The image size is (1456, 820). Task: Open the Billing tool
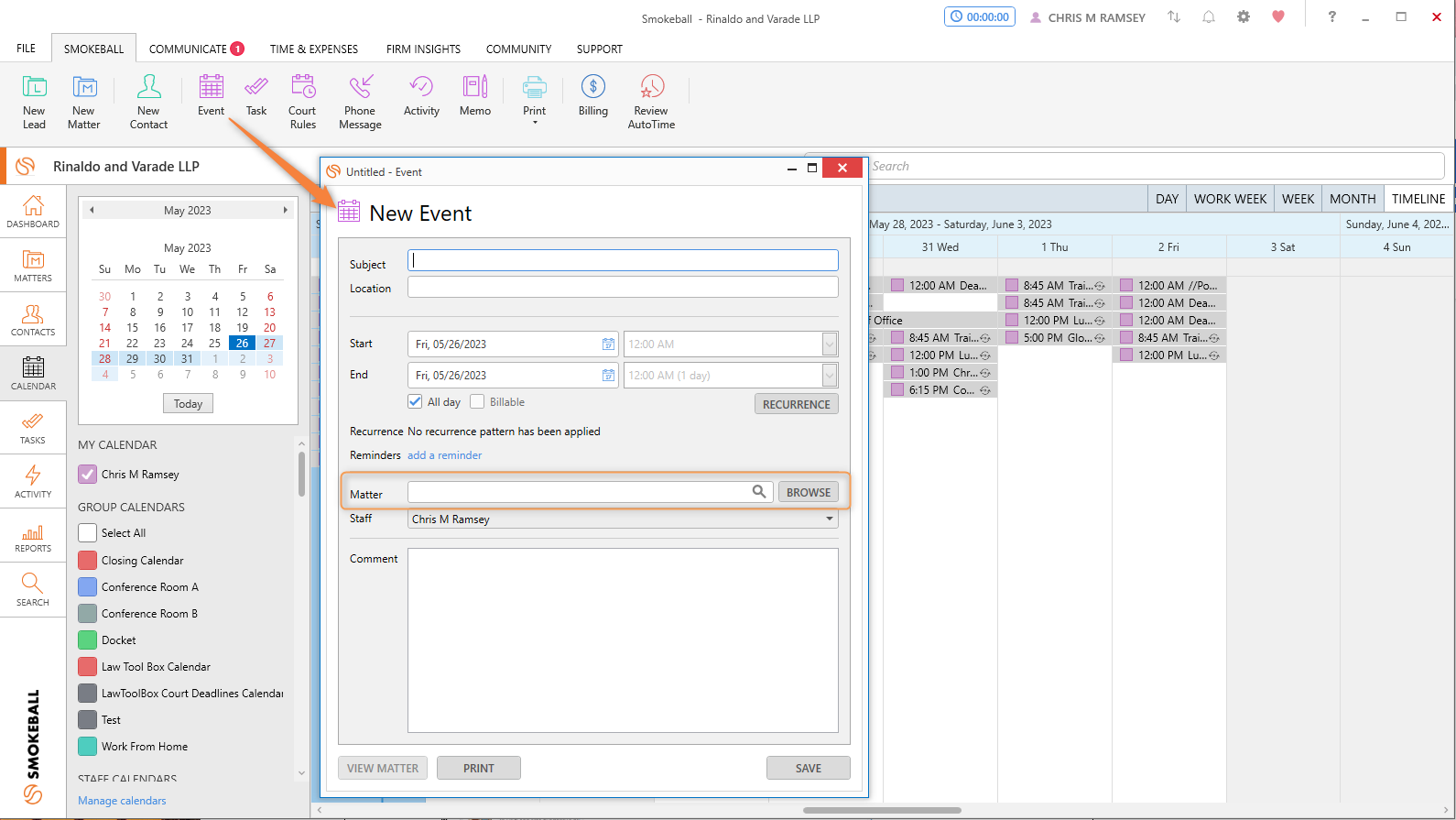[593, 95]
